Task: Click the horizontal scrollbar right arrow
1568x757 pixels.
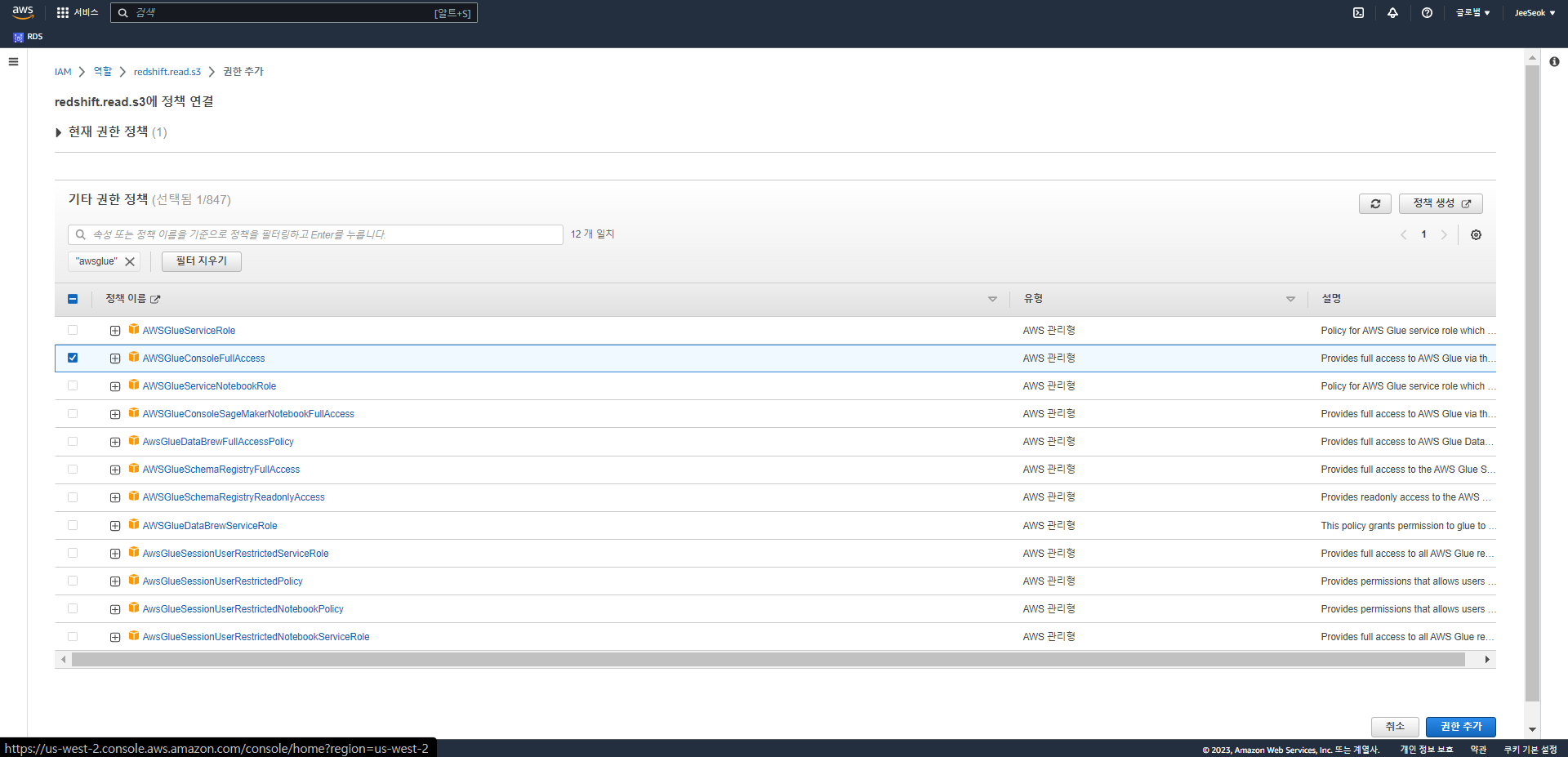Action: (1487, 660)
